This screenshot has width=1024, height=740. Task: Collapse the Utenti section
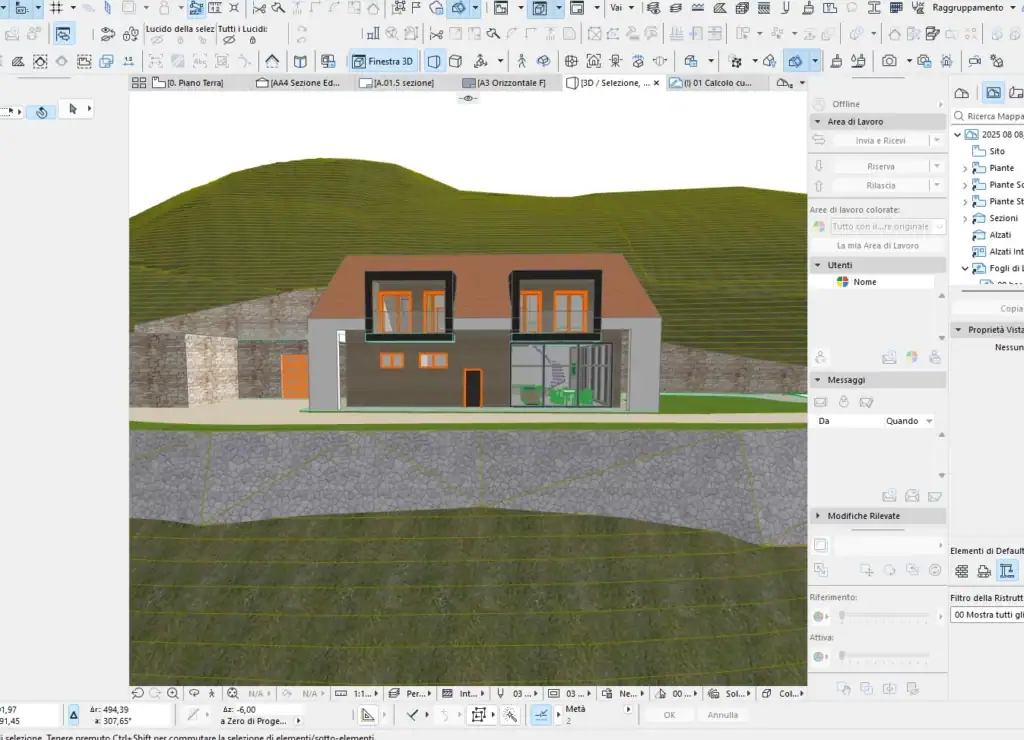[x=817, y=264]
